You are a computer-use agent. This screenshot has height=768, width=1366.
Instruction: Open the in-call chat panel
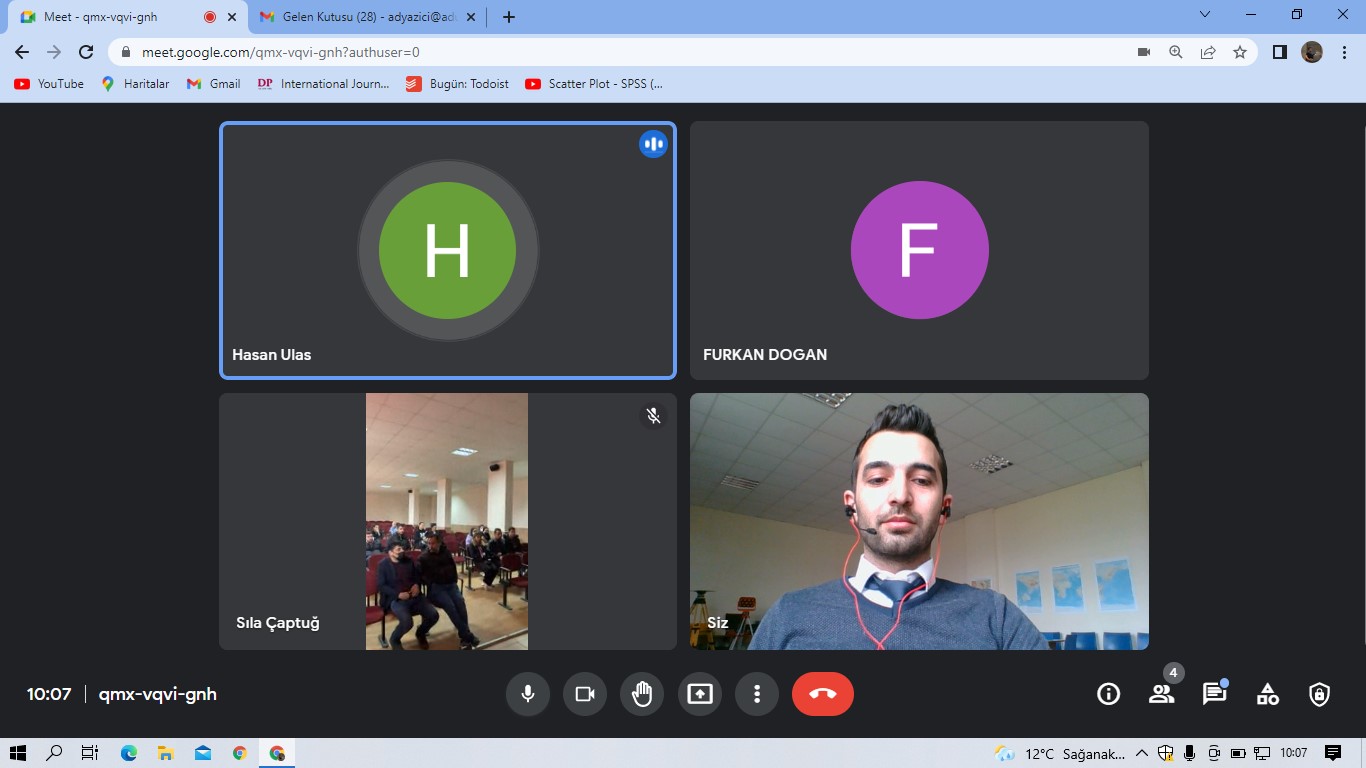(x=1214, y=694)
